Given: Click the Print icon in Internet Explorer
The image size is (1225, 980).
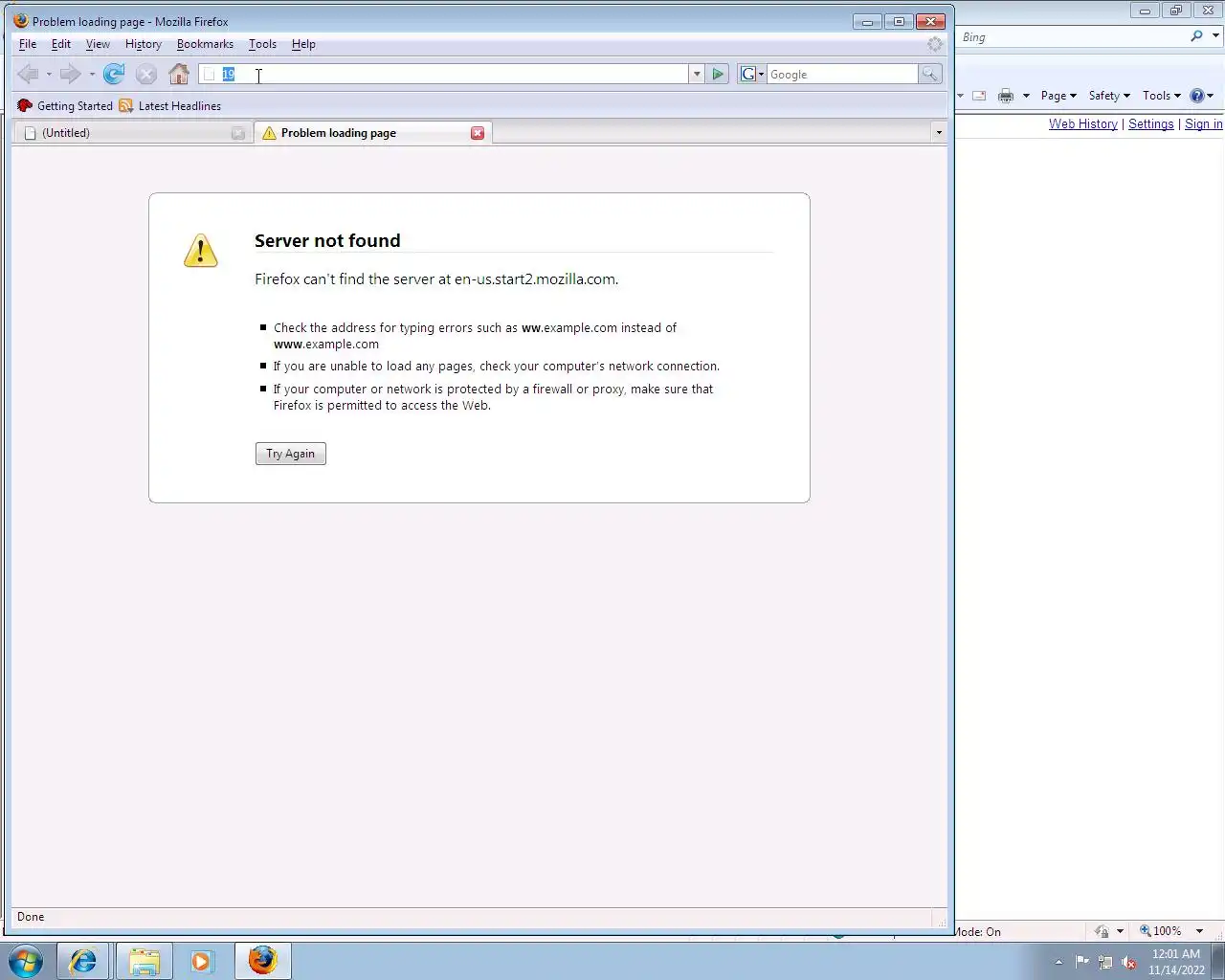Looking at the screenshot, I should click(1006, 96).
